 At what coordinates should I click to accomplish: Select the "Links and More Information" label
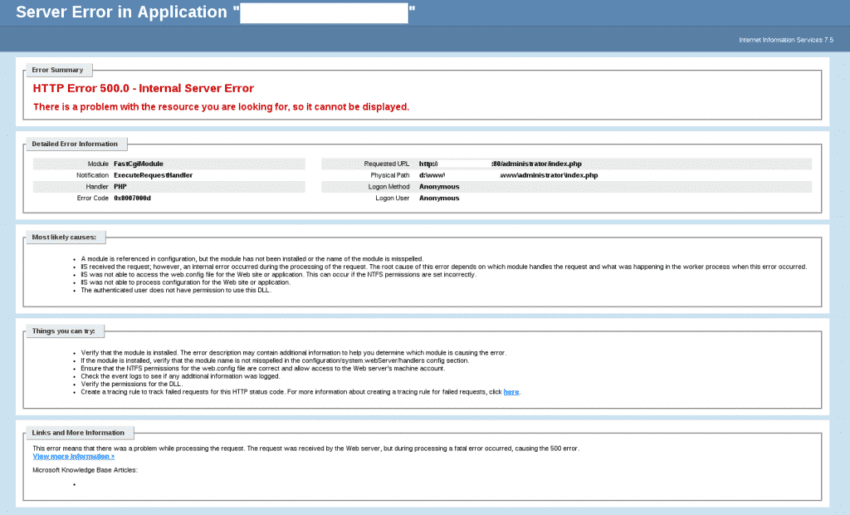(78, 433)
